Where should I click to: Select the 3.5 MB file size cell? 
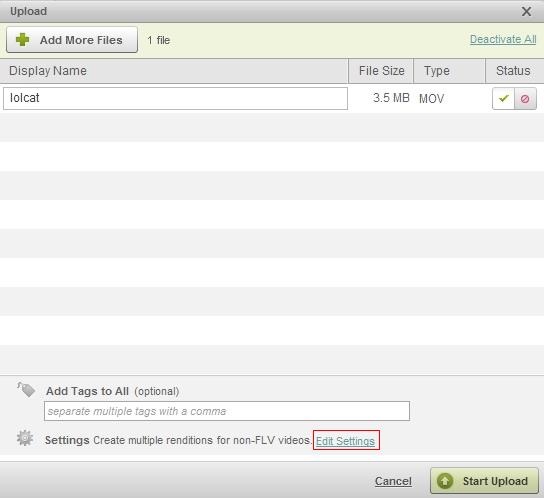[x=391, y=98]
